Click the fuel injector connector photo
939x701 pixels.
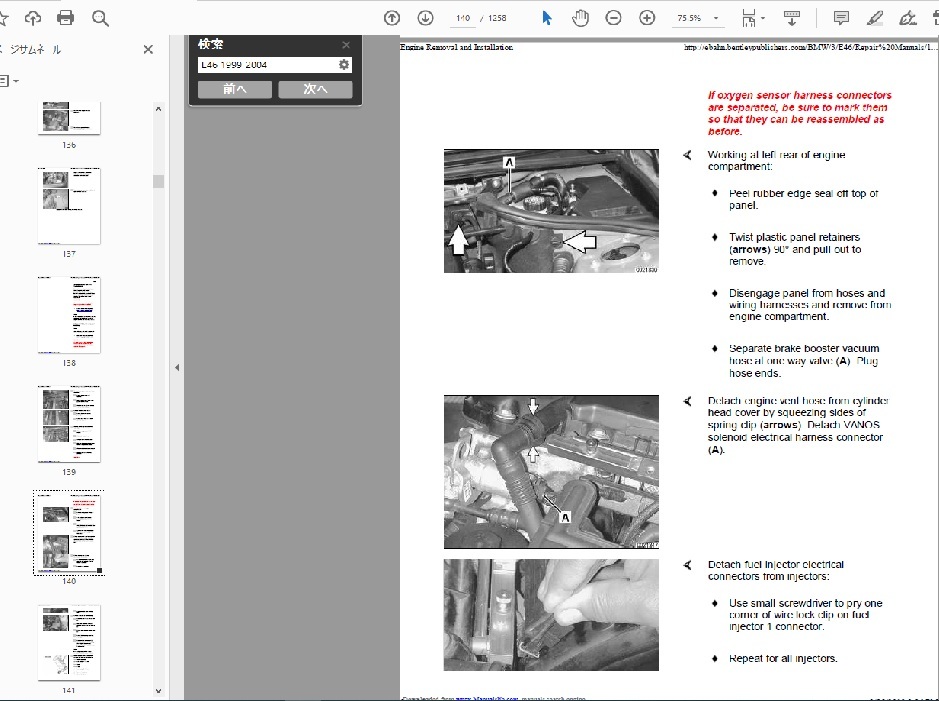point(551,615)
